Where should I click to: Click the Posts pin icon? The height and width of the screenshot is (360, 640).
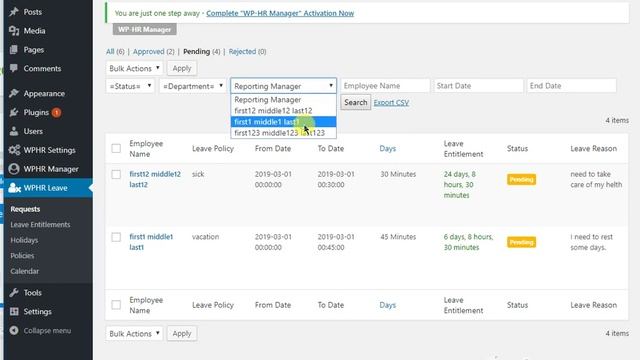14,12
